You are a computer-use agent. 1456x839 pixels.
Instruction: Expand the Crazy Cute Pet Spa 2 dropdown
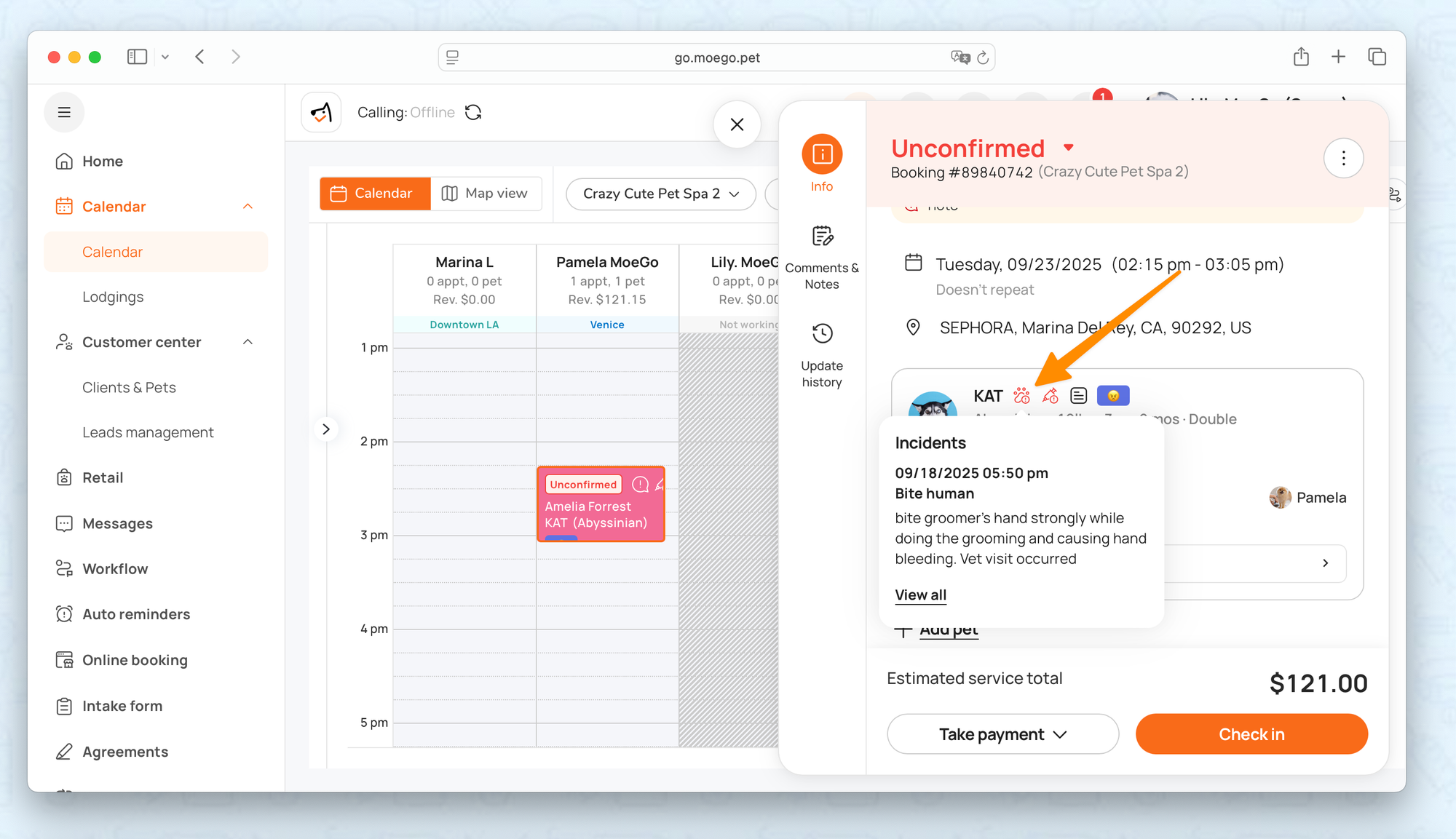click(x=660, y=194)
